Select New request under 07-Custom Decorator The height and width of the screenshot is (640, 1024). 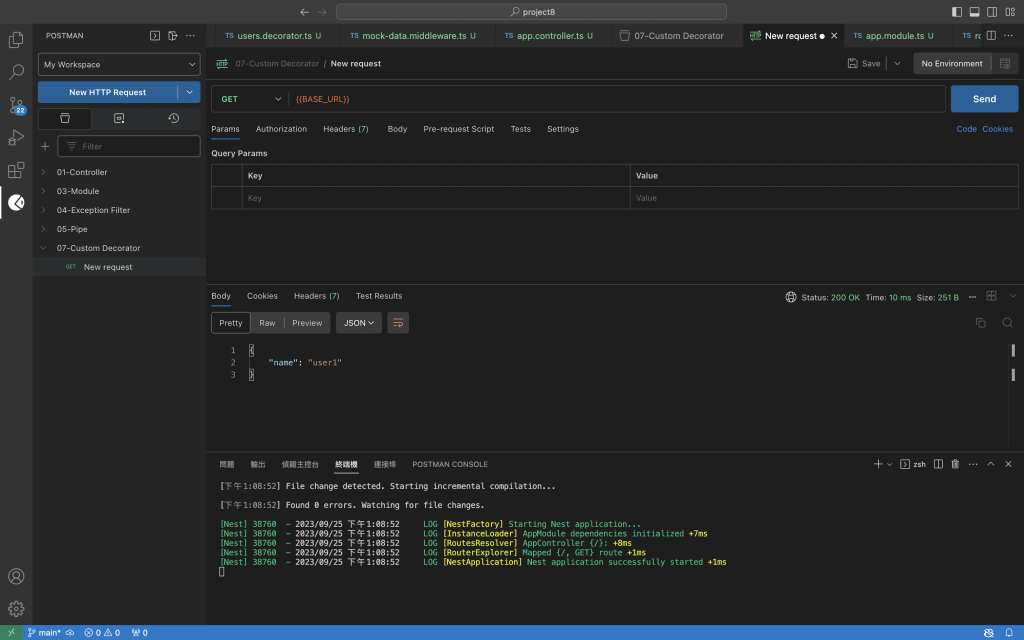coord(108,267)
